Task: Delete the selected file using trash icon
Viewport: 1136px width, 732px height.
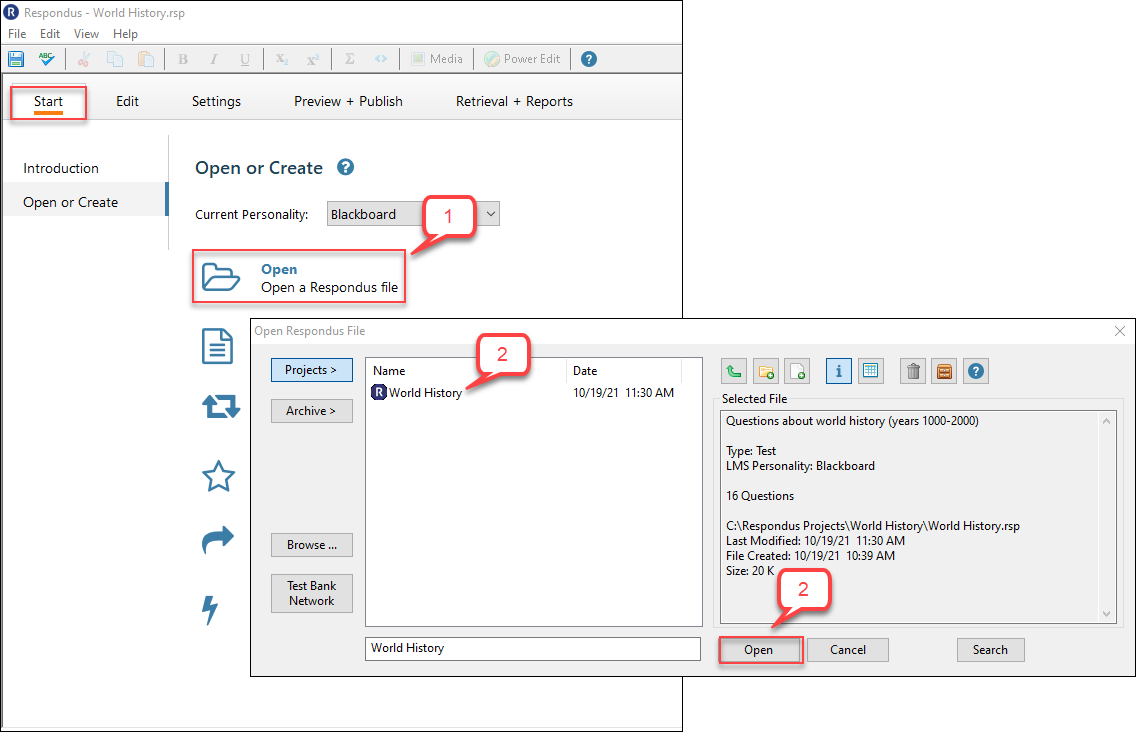Action: tap(912, 371)
